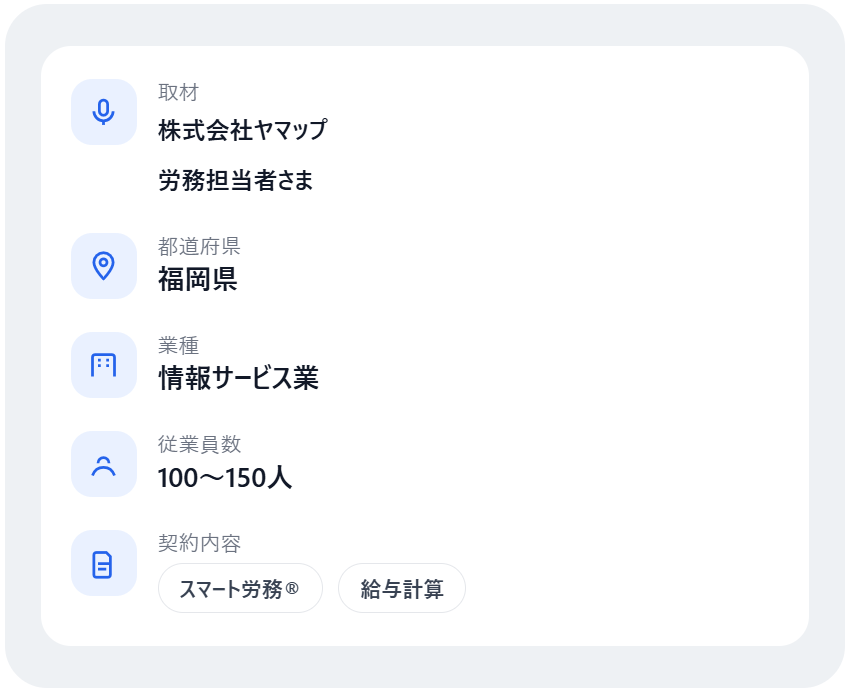Open the contract document icon
Viewport: 850px width, 694px height.
point(103,563)
